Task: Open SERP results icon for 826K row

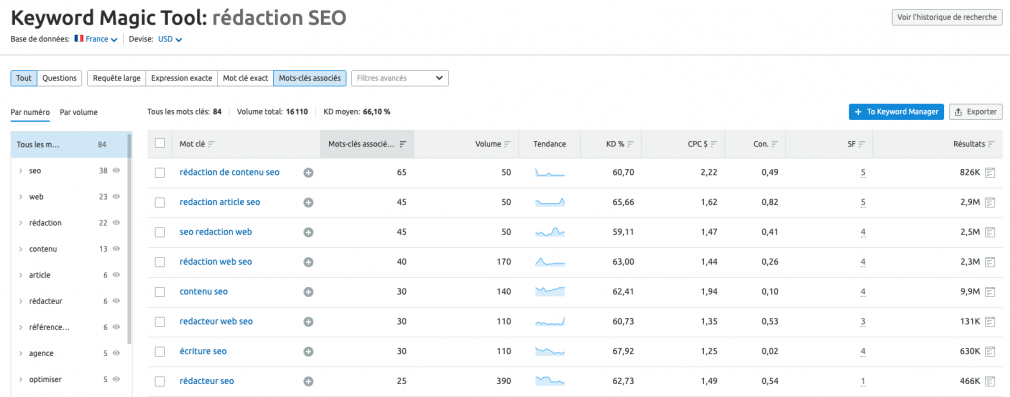Action: coord(991,173)
